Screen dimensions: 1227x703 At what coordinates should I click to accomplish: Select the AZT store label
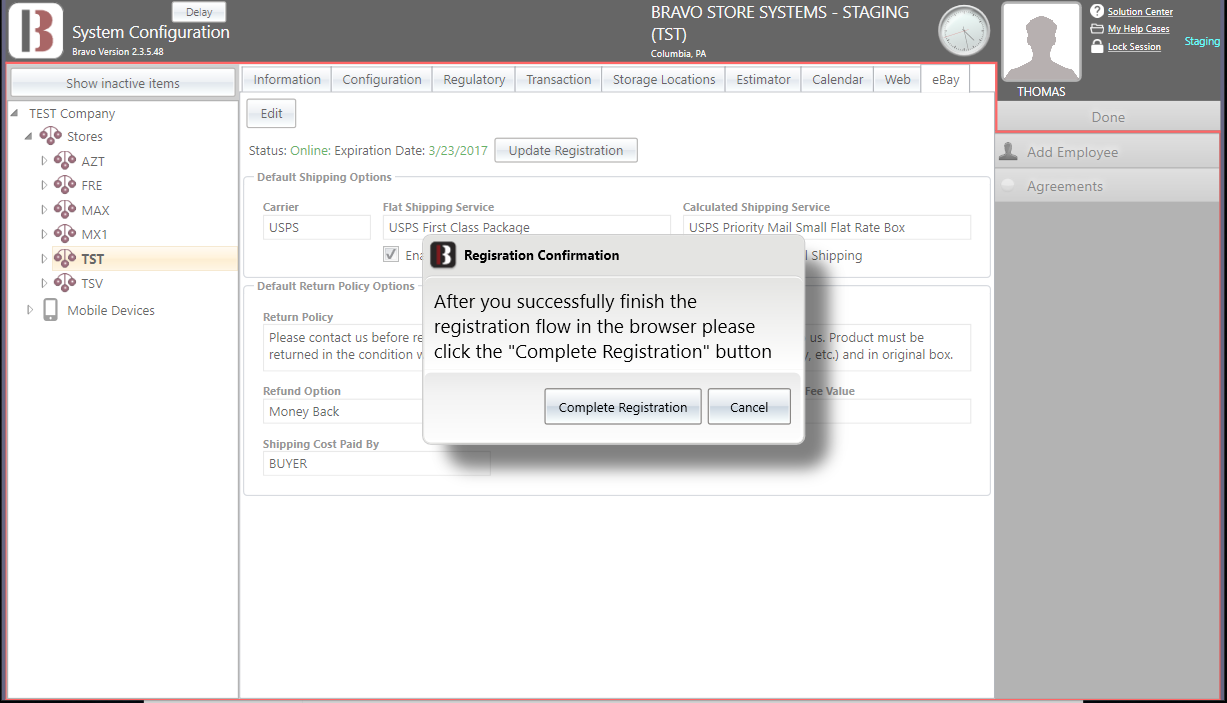click(x=93, y=161)
